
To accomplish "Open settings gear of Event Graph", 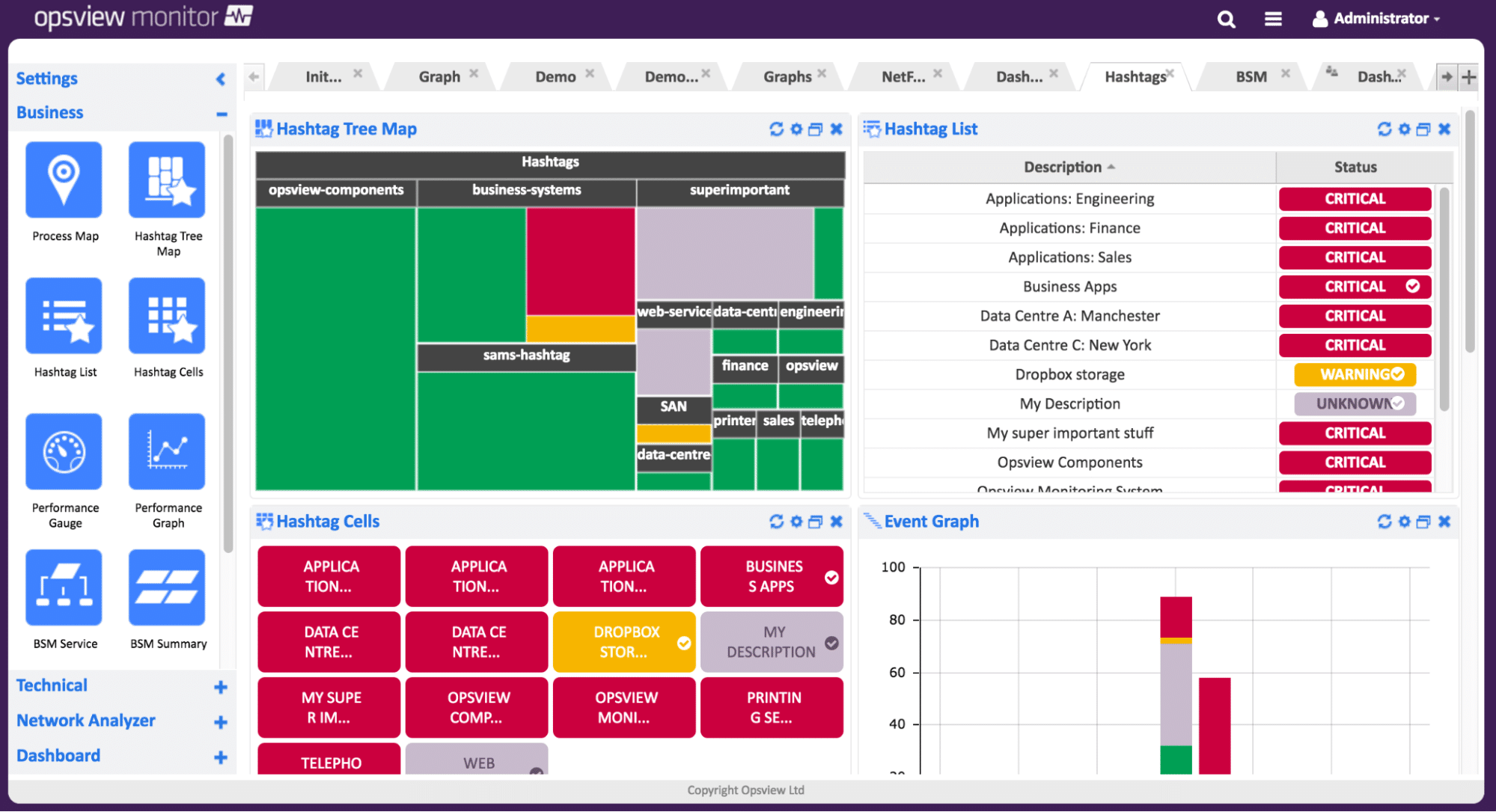I will (x=1404, y=522).
